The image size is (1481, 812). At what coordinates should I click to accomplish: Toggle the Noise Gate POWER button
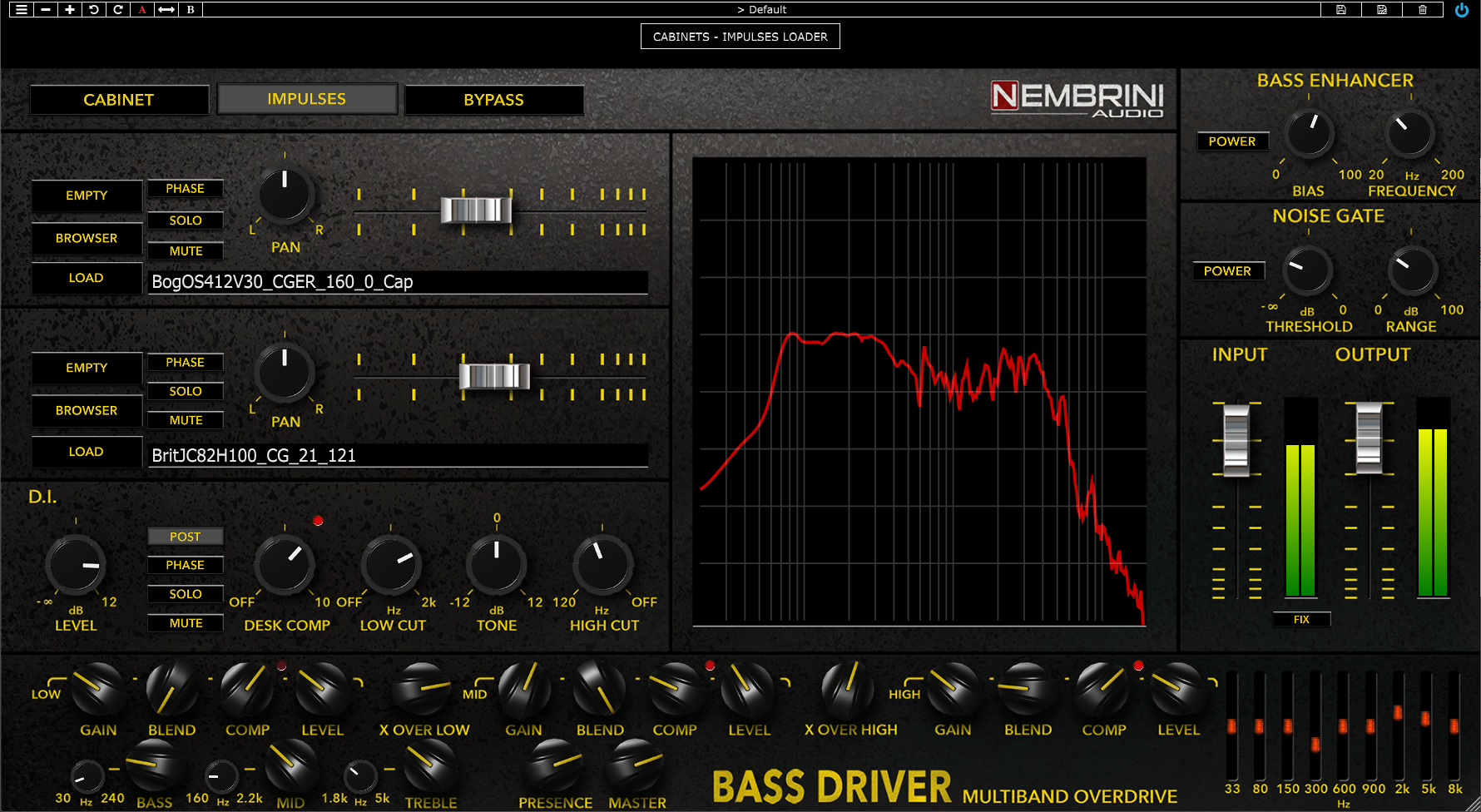pos(1228,271)
